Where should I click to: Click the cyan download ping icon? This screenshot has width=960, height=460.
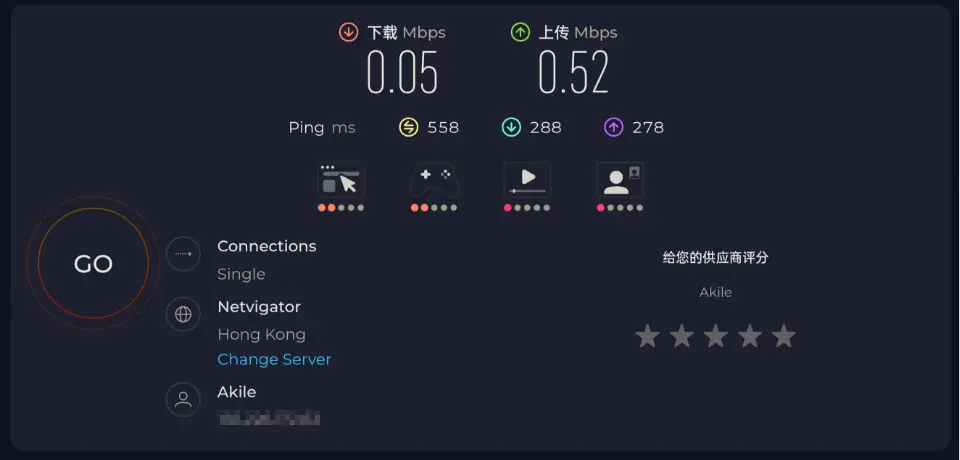pyautogui.click(x=511, y=127)
